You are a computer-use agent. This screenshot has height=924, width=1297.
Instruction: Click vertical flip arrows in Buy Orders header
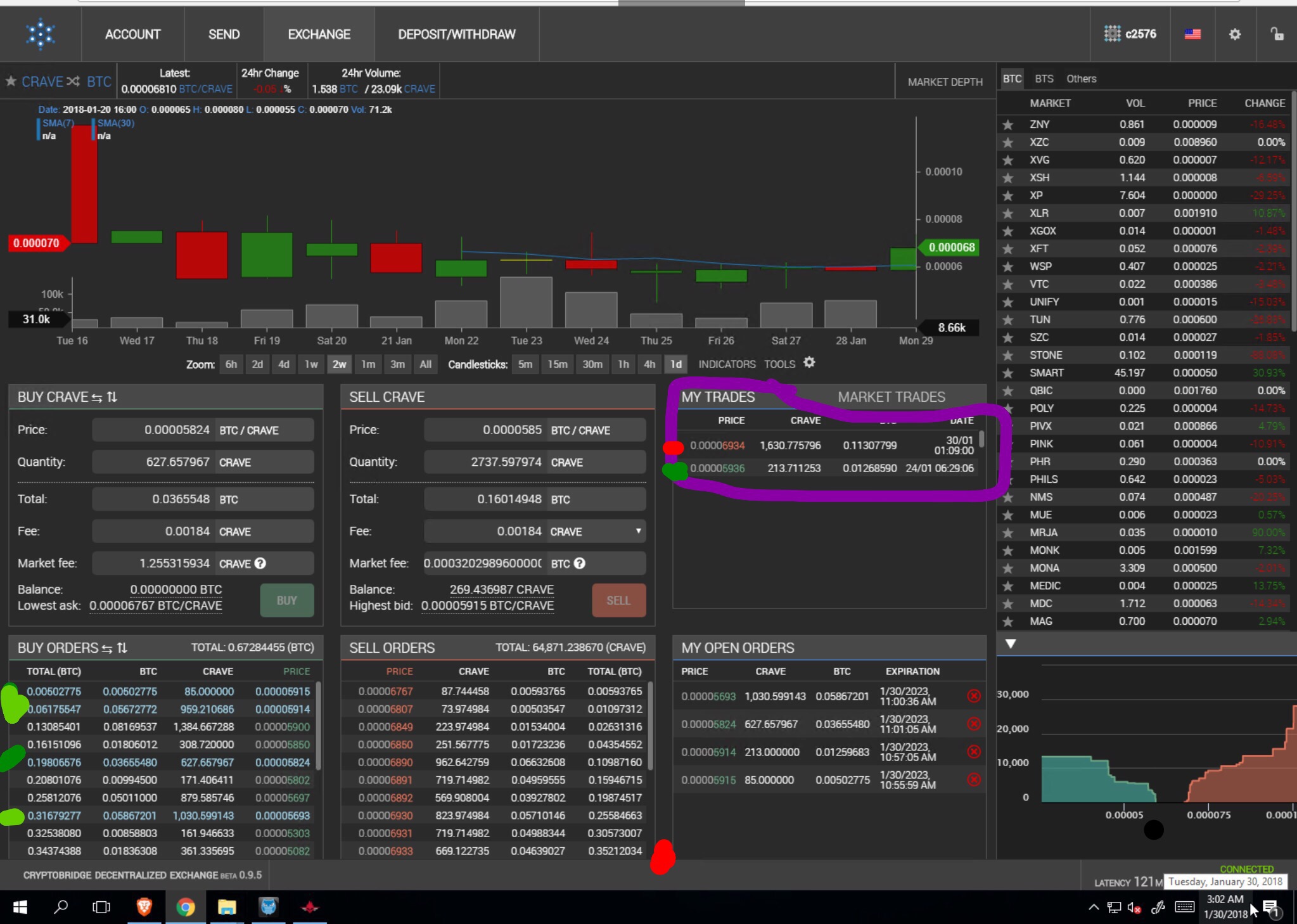coord(122,648)
